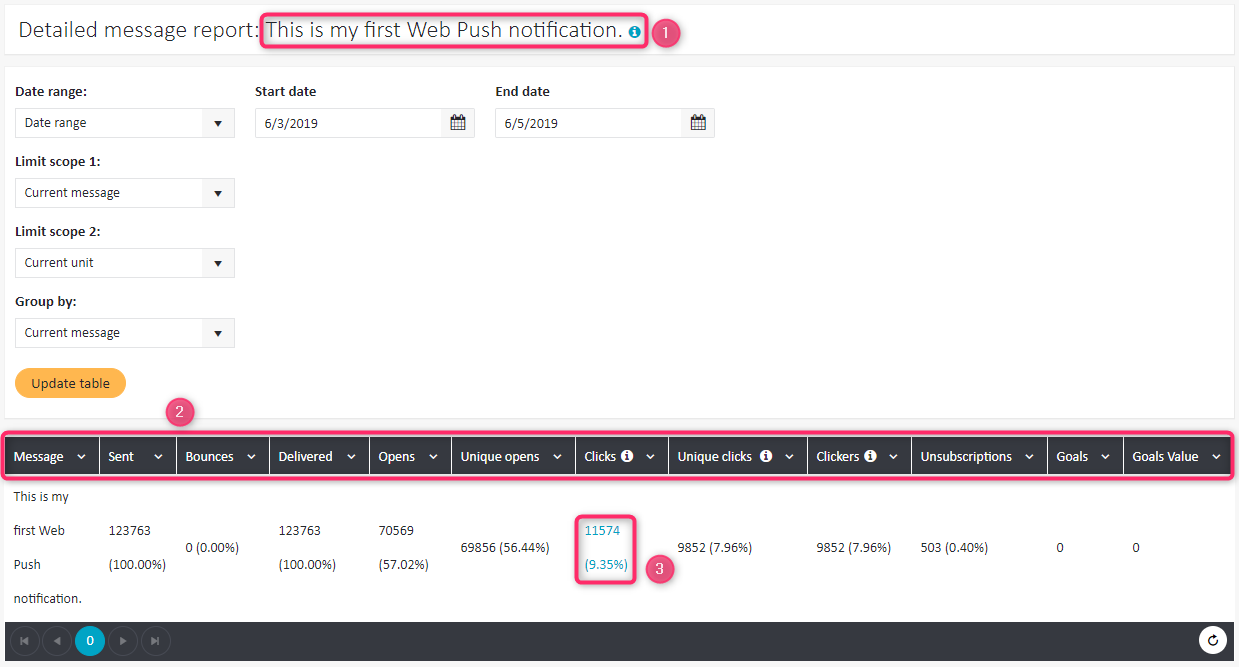Open the Unsubscriptions column header menu
Screen dimensions: 1239x667
tap(1029, 457)
